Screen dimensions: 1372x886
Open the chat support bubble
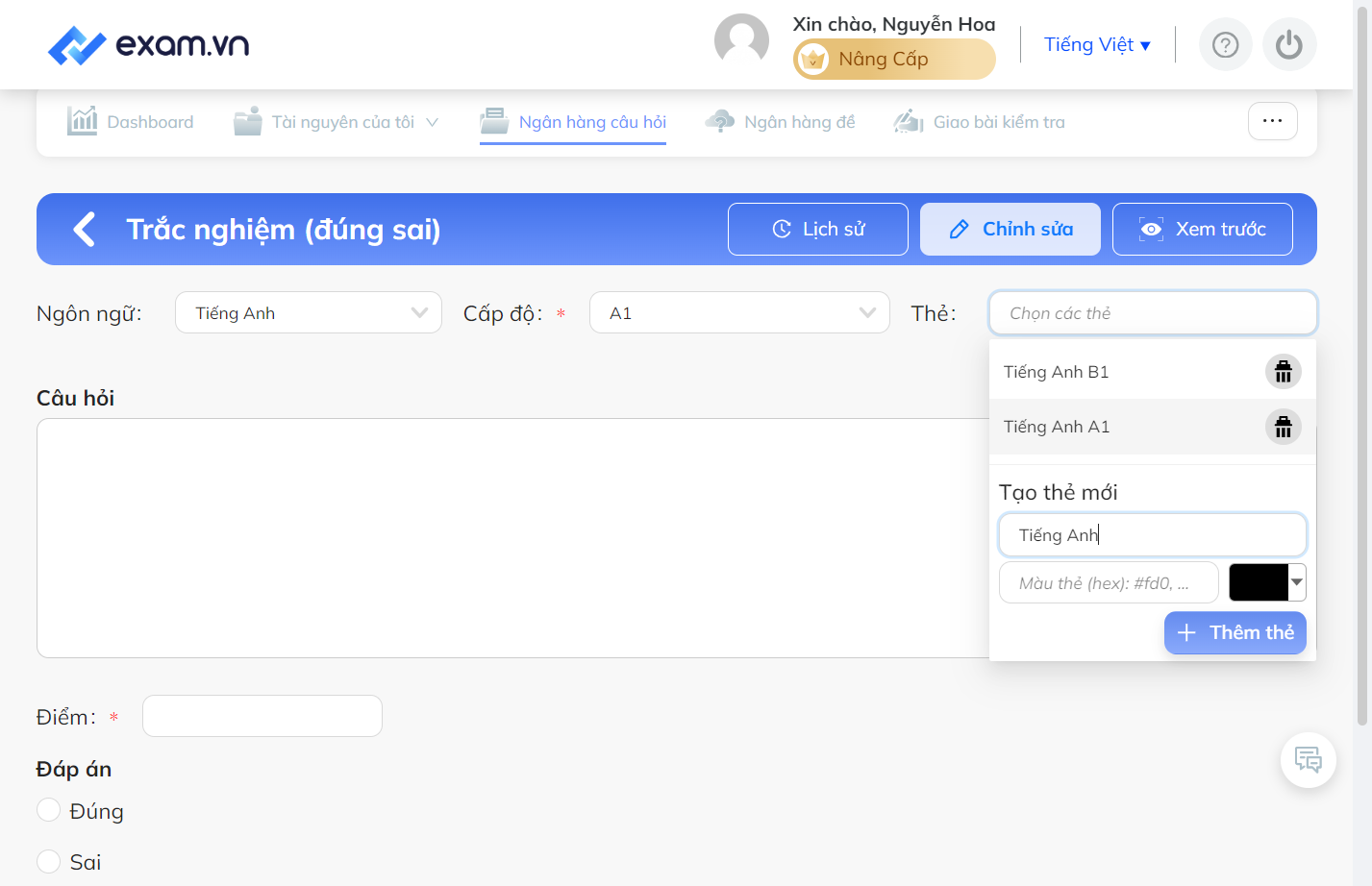pos(1308,760)
